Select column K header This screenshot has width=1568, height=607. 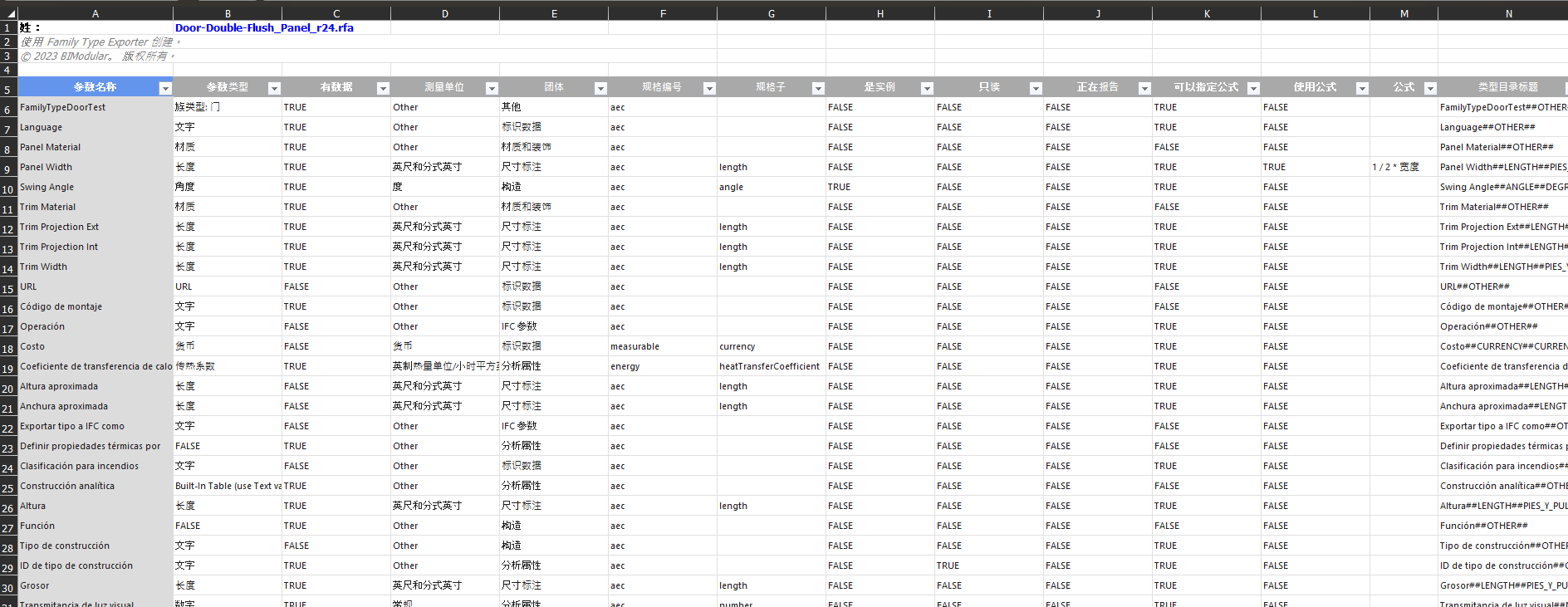tap(1207, 13)
